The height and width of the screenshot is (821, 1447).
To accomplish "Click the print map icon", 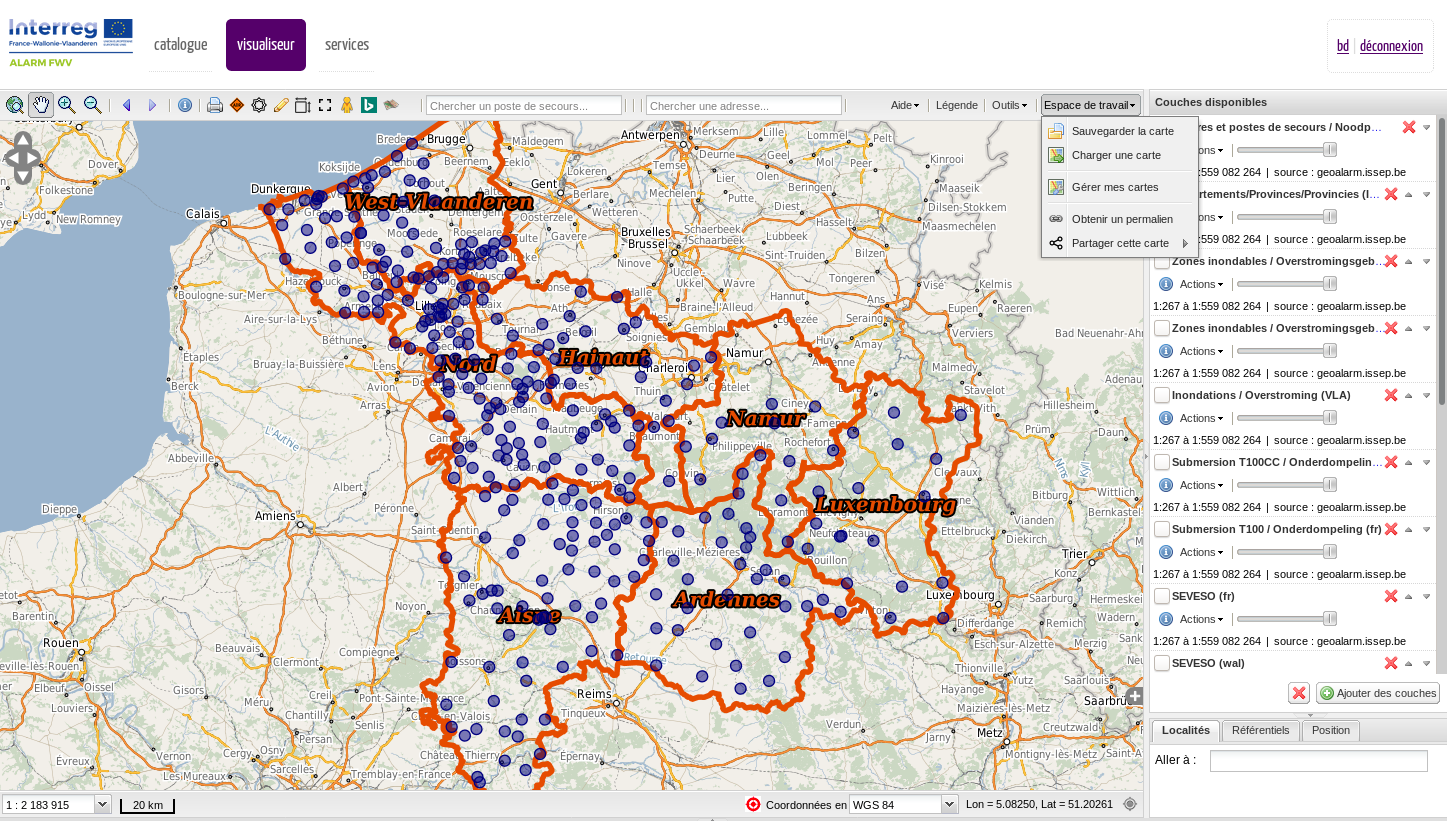I will [x=215, y=105].
